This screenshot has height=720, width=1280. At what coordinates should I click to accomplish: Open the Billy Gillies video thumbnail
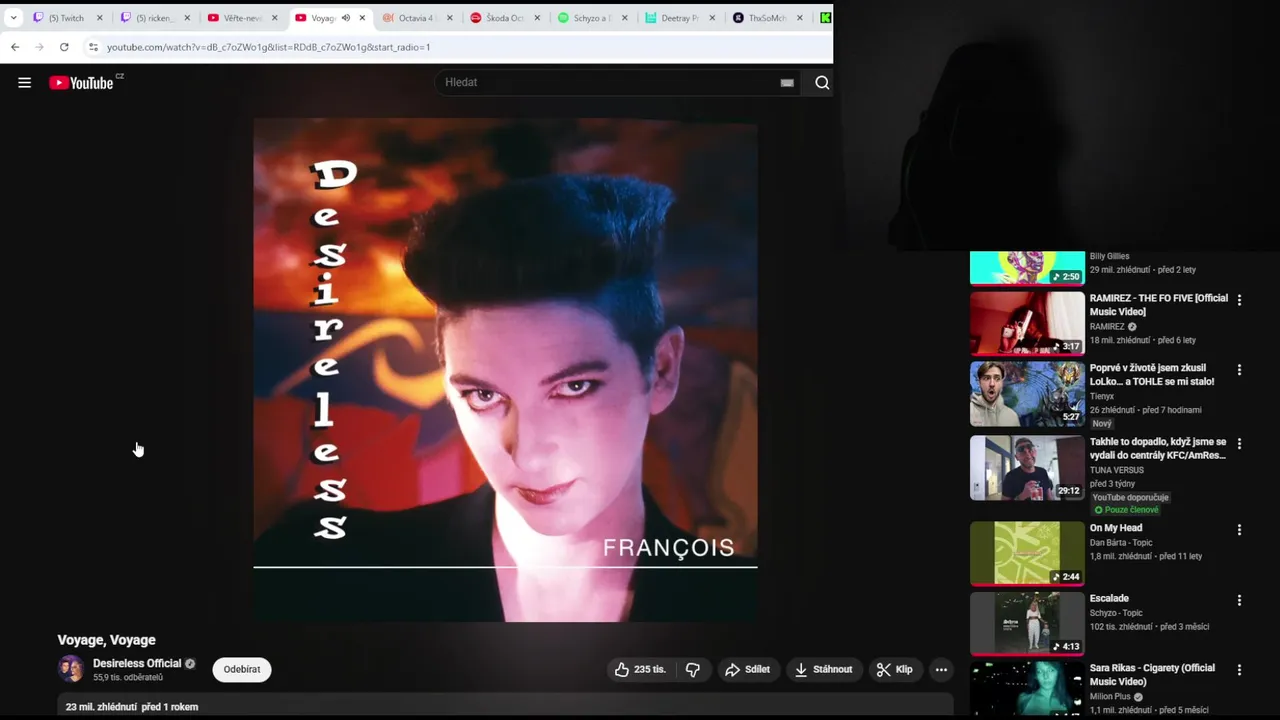click(x=1027, y=268)
